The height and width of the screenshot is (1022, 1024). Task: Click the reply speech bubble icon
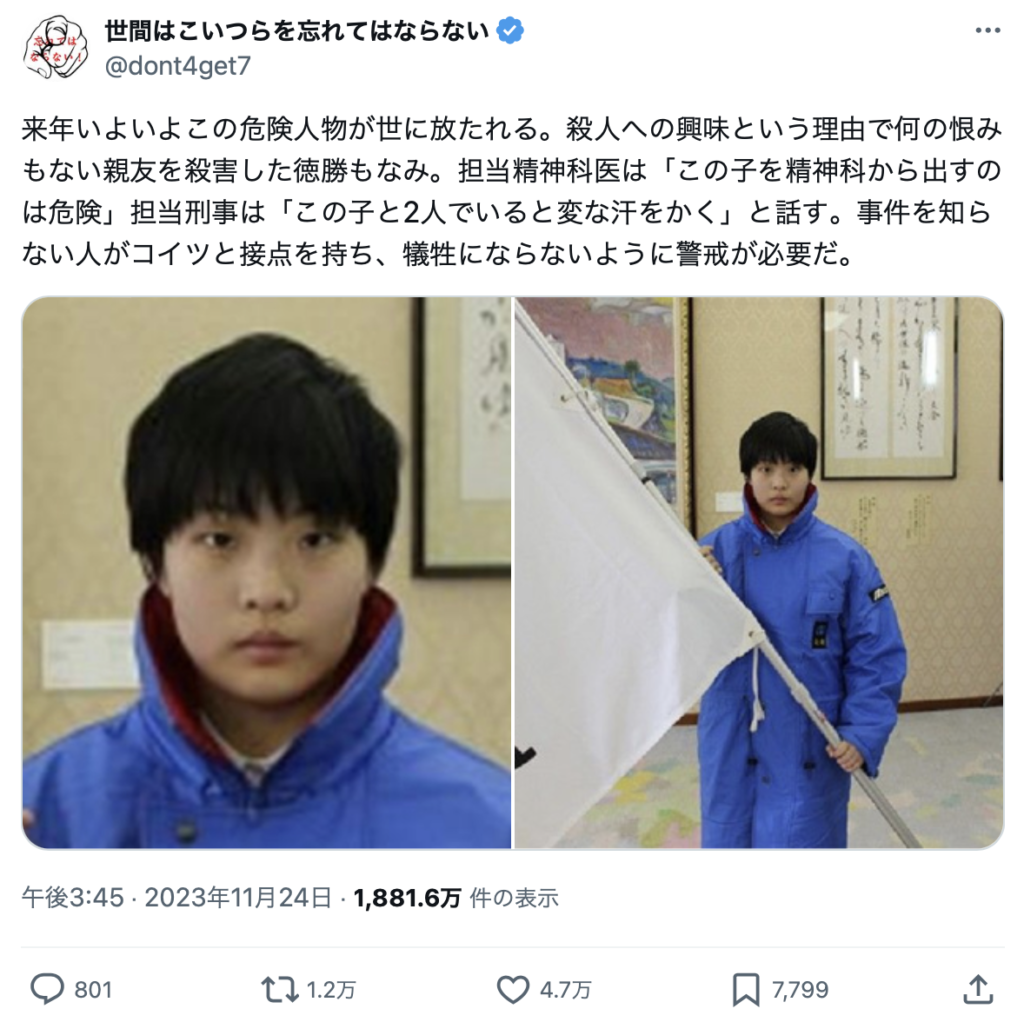tap(47, 989)
